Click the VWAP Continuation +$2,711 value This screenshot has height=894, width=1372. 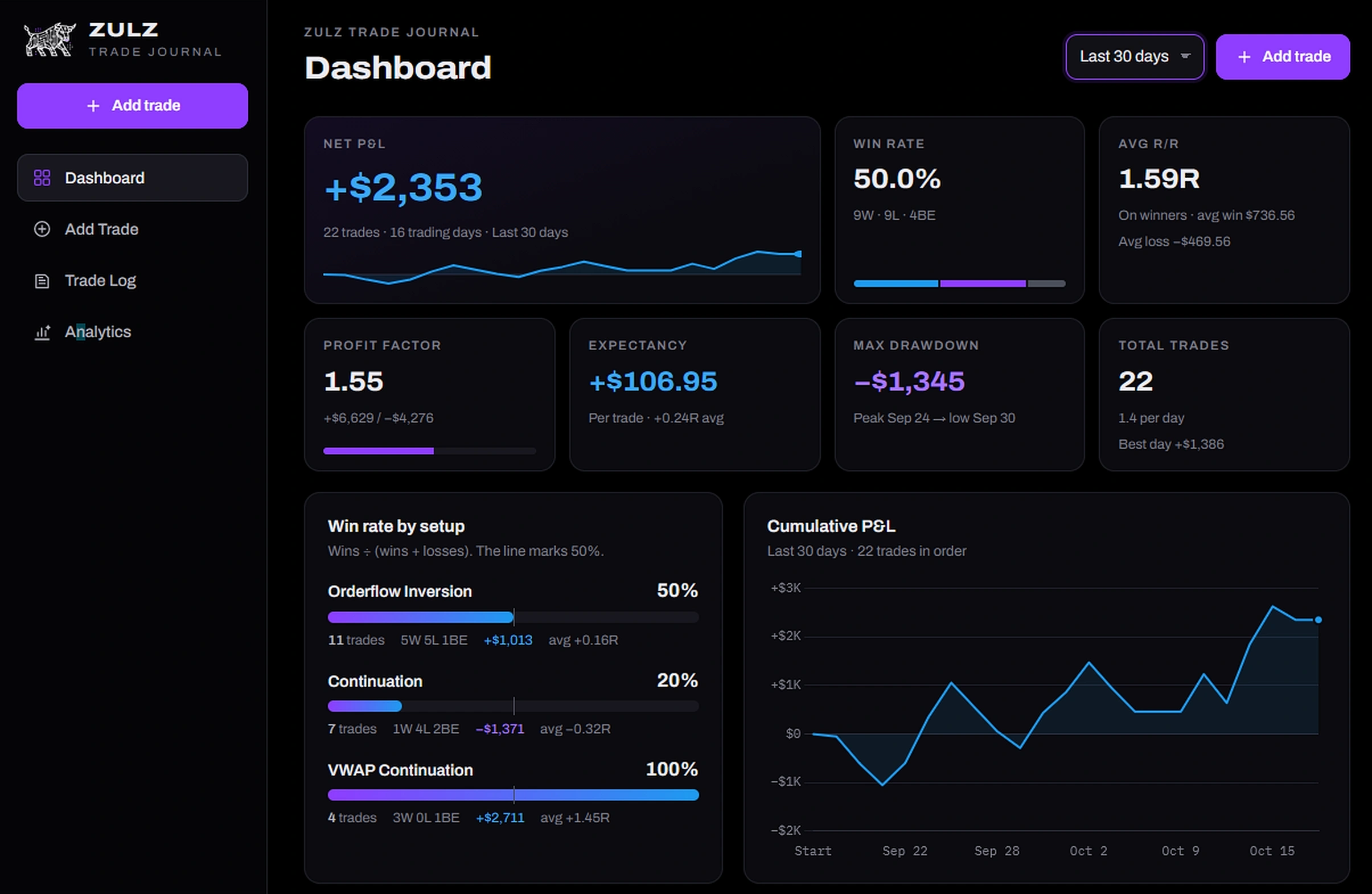tap(500, 817)
